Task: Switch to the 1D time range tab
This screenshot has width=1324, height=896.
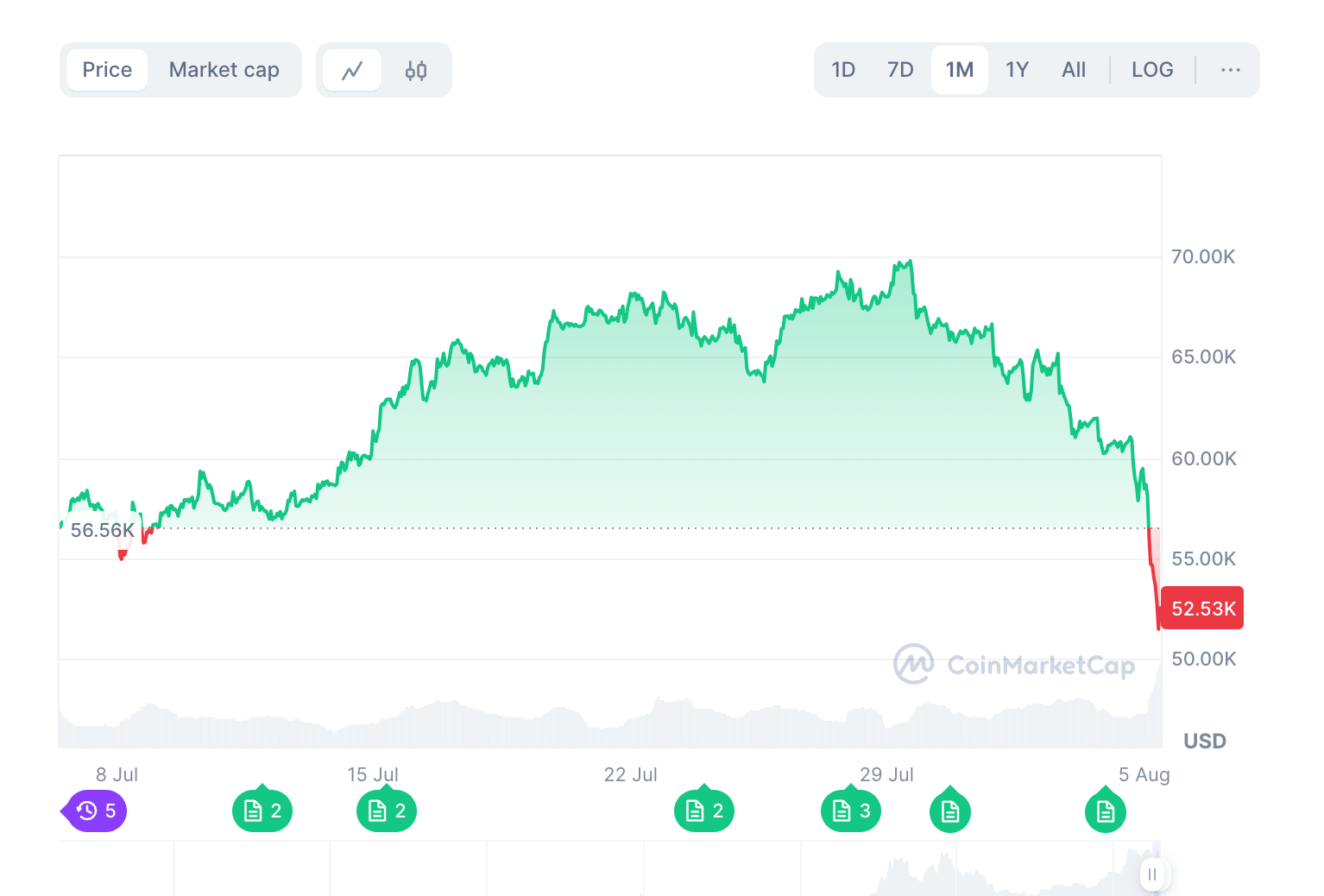Action: click(843, 70)
